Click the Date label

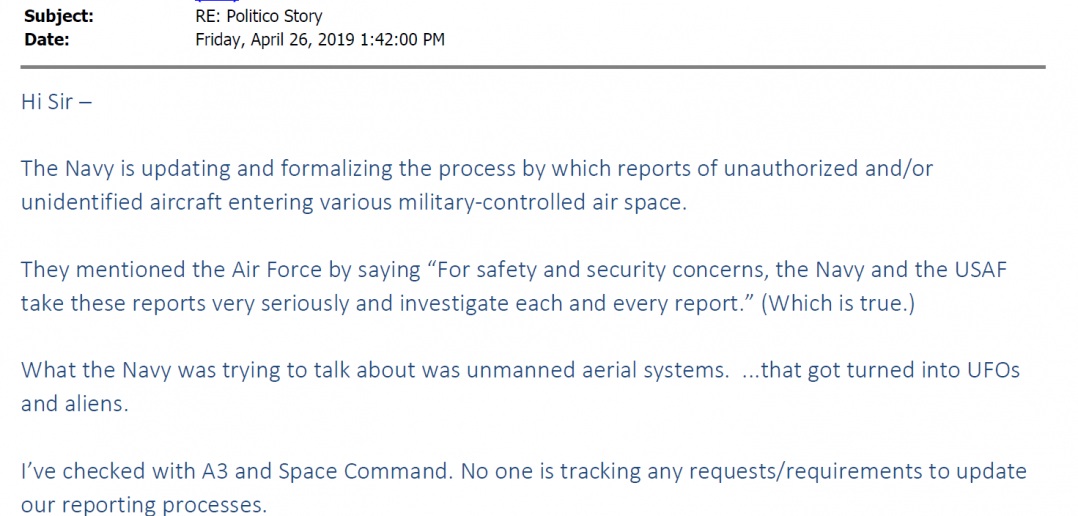[47, 40]
